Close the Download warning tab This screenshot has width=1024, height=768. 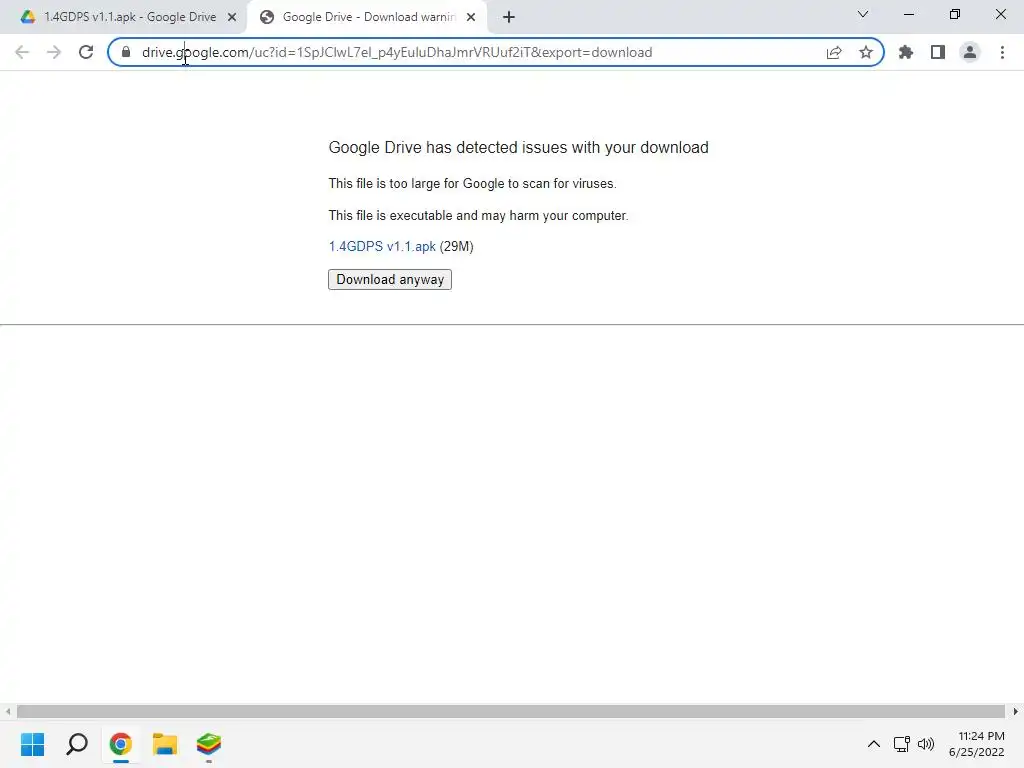(x=471, y=17)
